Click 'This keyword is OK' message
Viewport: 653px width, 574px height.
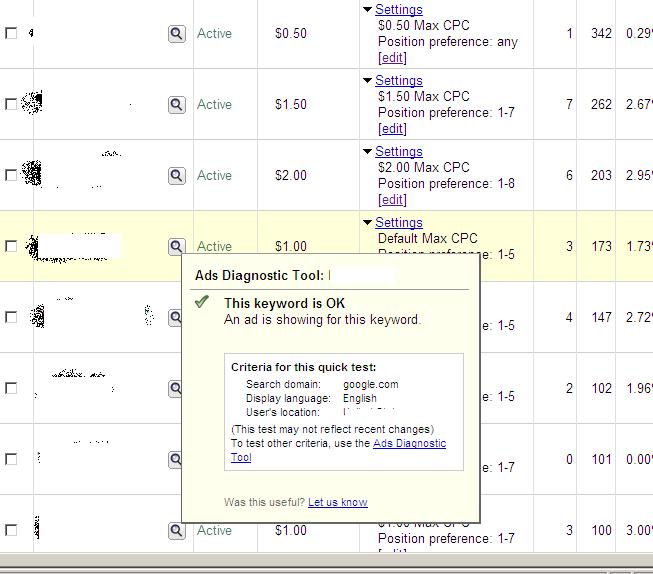point(284,303)
